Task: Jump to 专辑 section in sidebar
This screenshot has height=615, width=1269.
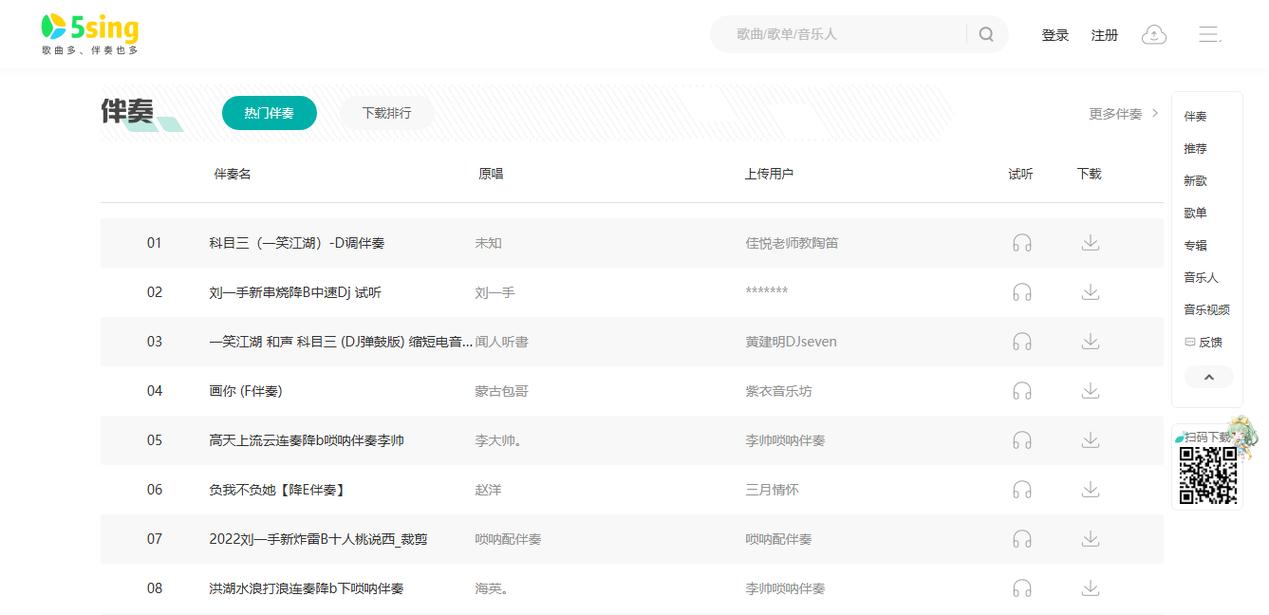Action: [x=1195, y=245]
